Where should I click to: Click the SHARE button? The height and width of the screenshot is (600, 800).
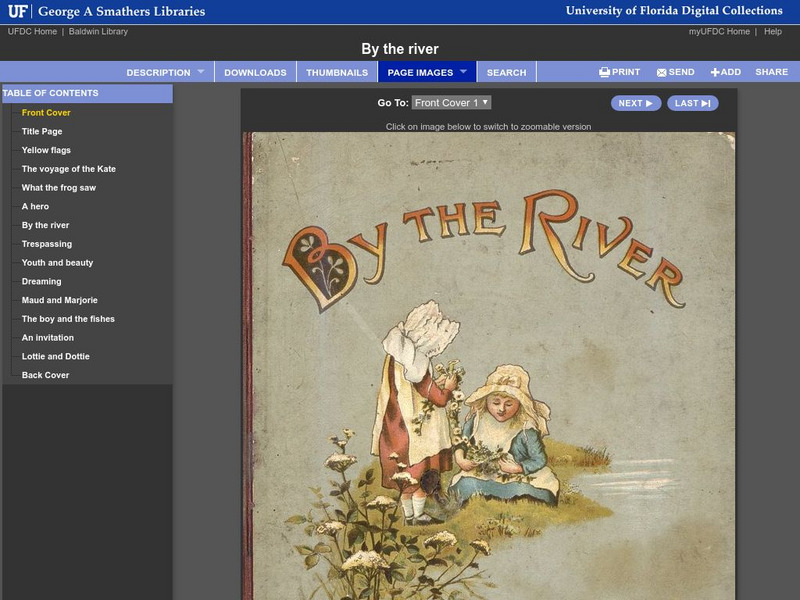coord(774,71)
